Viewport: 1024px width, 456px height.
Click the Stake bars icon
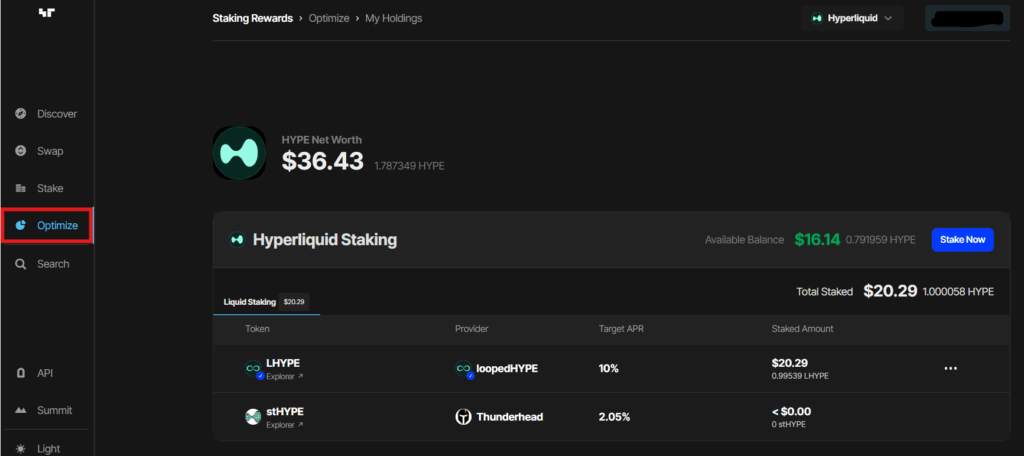(x=21, y=188)
